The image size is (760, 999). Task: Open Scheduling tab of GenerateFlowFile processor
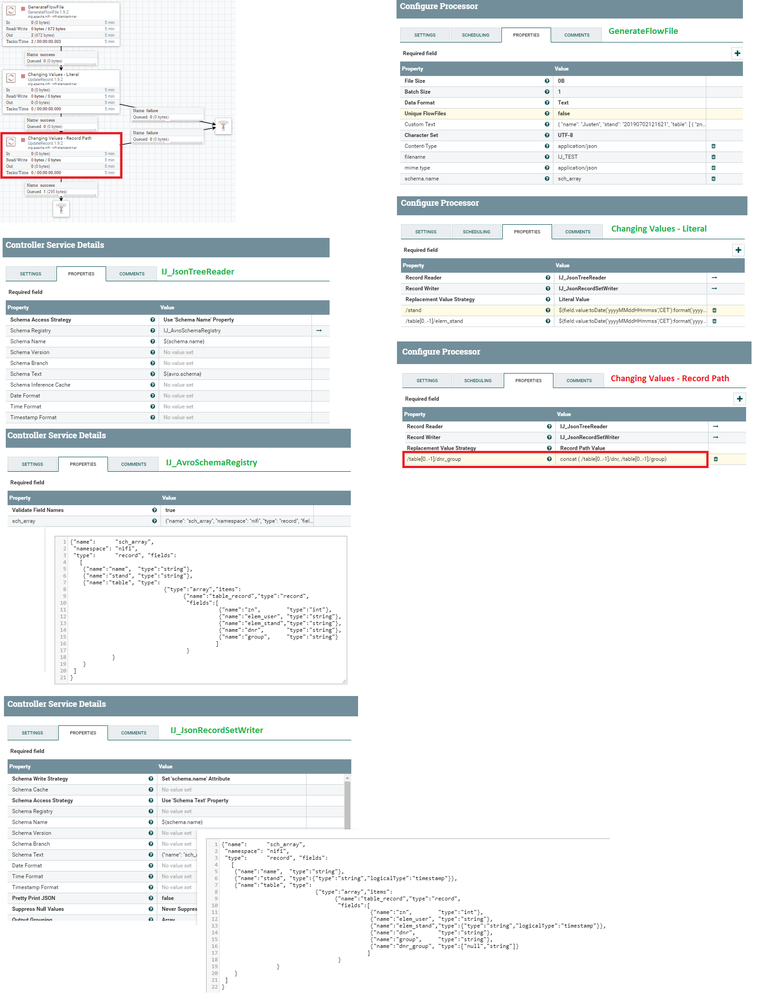click(475, 35)
